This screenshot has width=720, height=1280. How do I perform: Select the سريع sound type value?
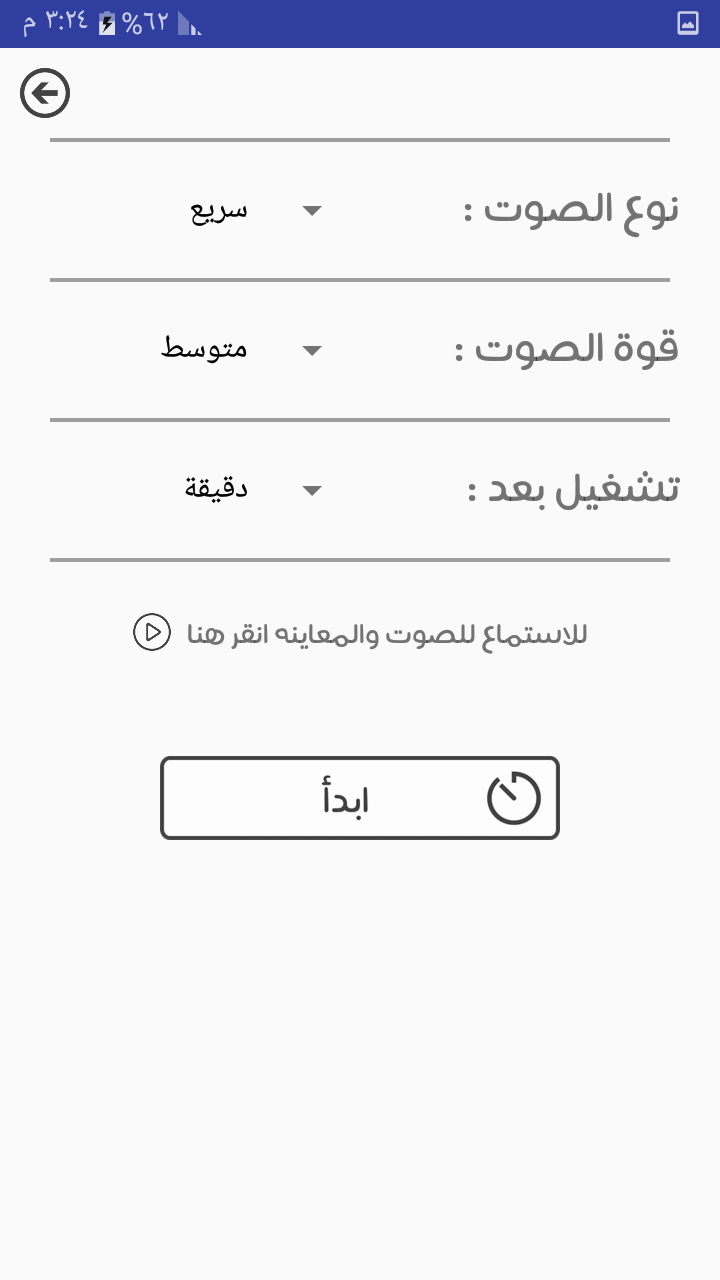[x=220, y=210]
